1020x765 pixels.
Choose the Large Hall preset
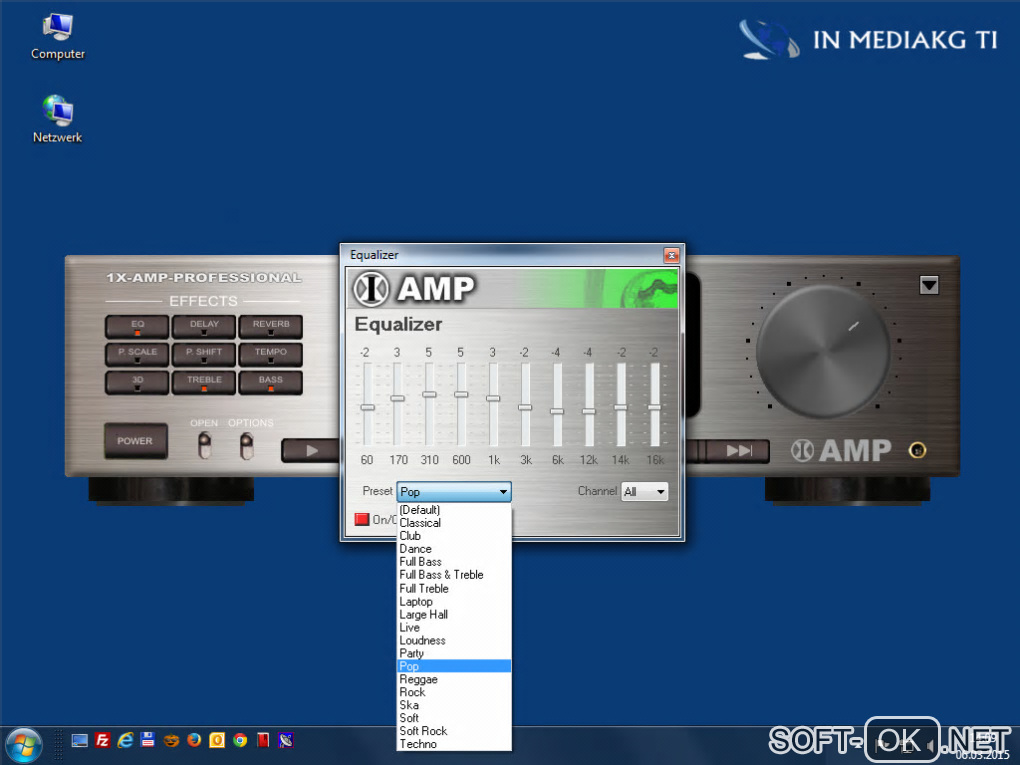[454, 615]
